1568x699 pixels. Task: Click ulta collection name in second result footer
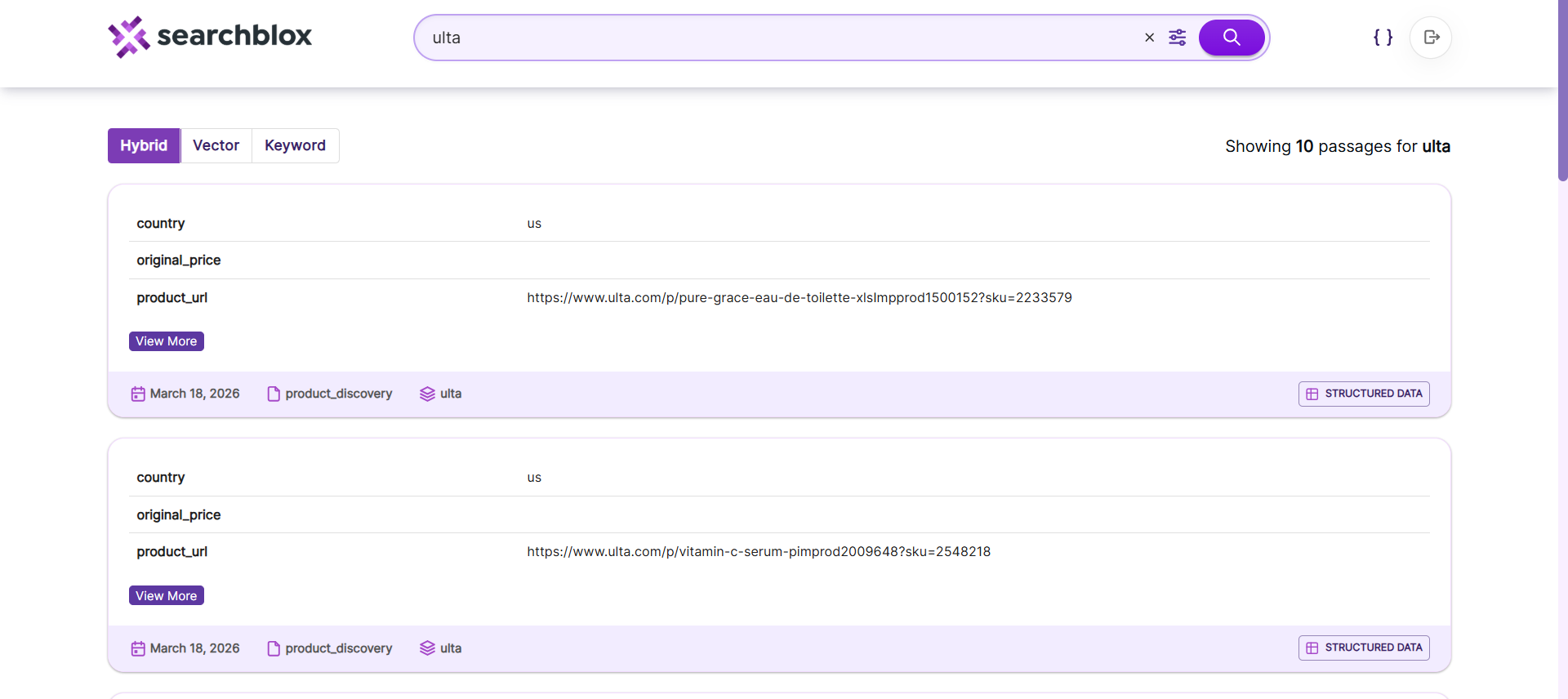pos(451,648)
